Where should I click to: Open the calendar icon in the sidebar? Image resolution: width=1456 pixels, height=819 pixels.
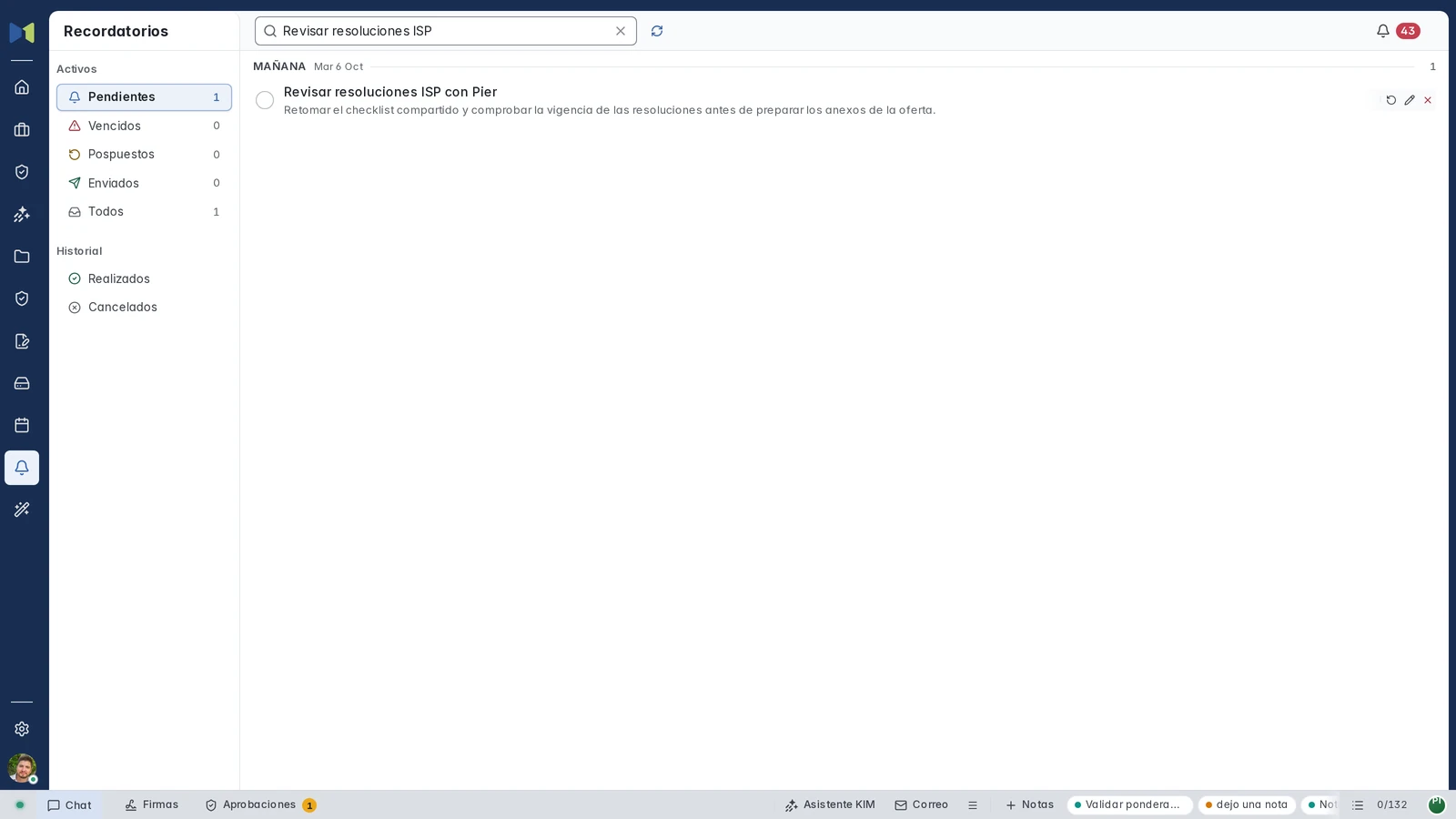22,425
